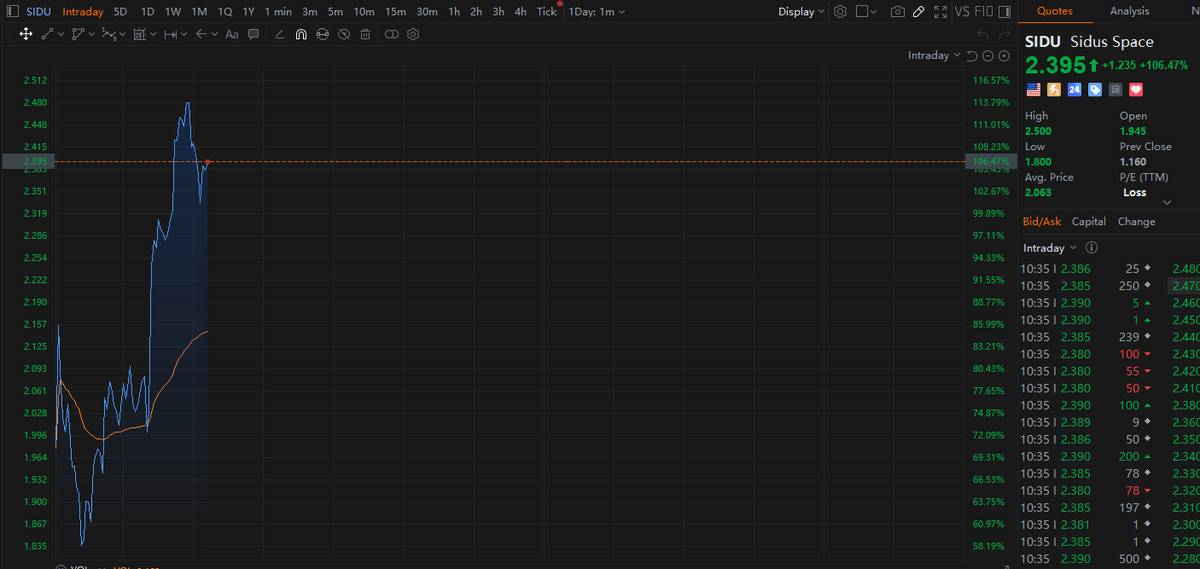Click the orange lightning badge icon

coord(1054,90)
